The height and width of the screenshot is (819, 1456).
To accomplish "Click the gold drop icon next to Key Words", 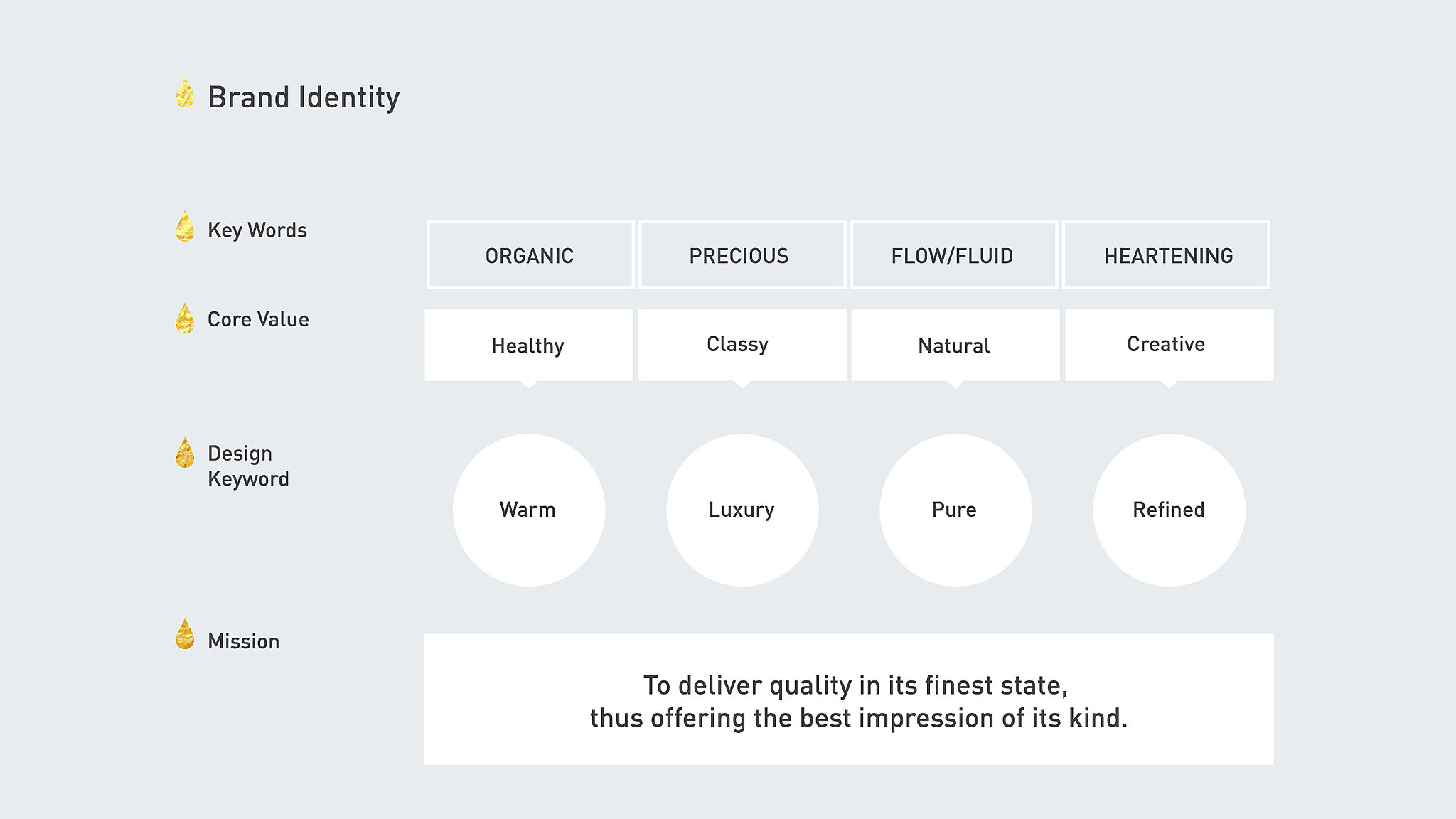I will pyautogui.click(x=185, y=226).
